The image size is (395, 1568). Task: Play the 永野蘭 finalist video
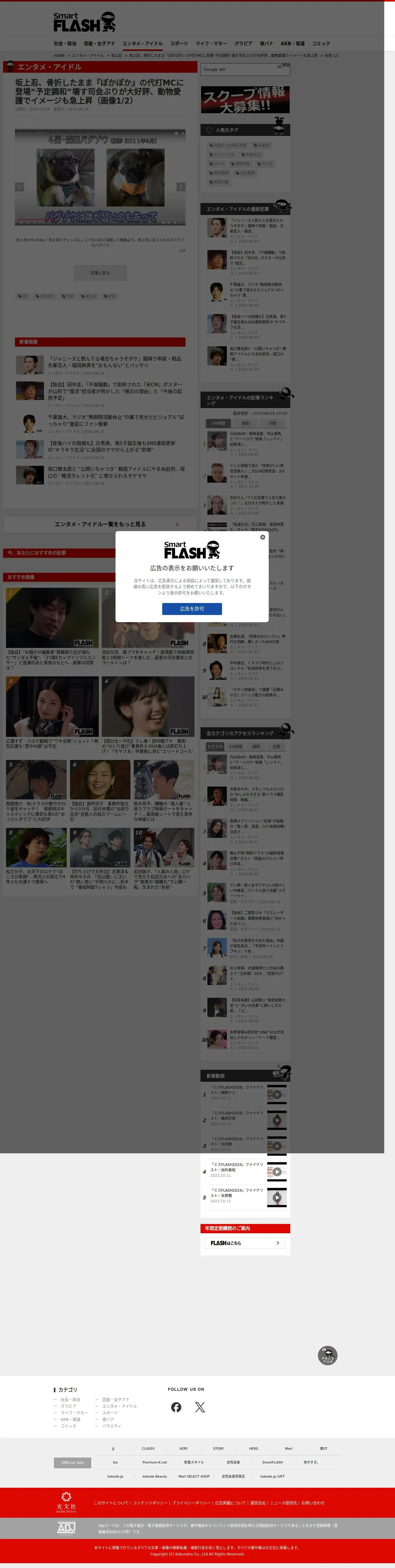277,1197
